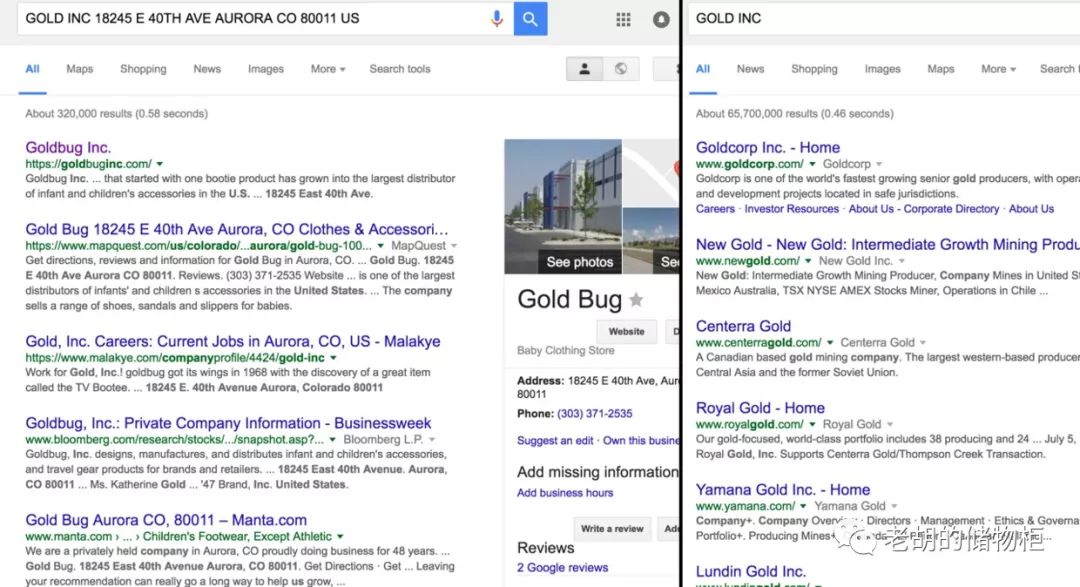Open the New Gold result

pyautogui.click(x=887, y=245)
